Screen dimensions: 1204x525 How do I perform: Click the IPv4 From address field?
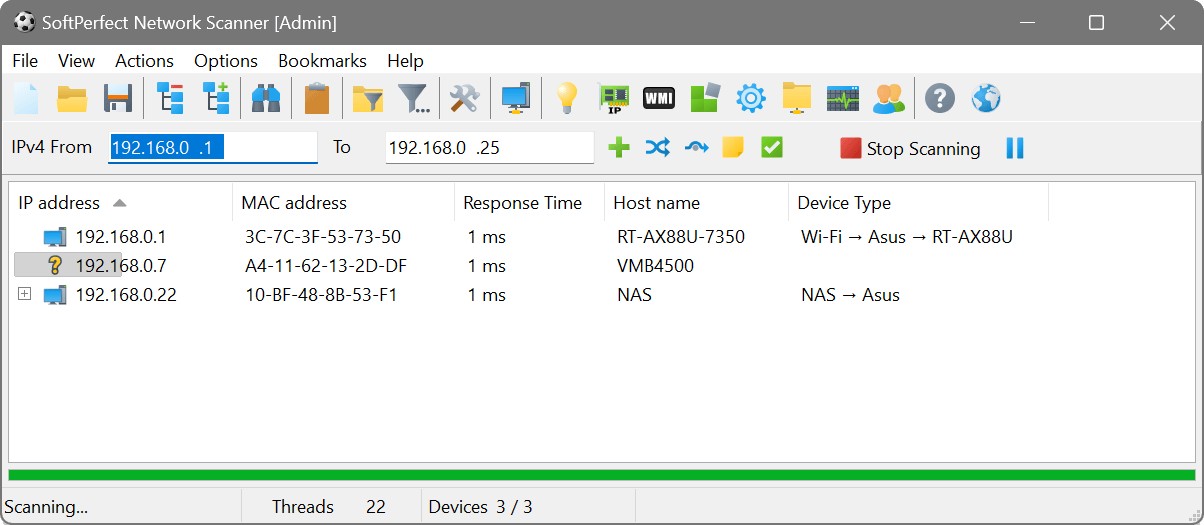[212, 148]
